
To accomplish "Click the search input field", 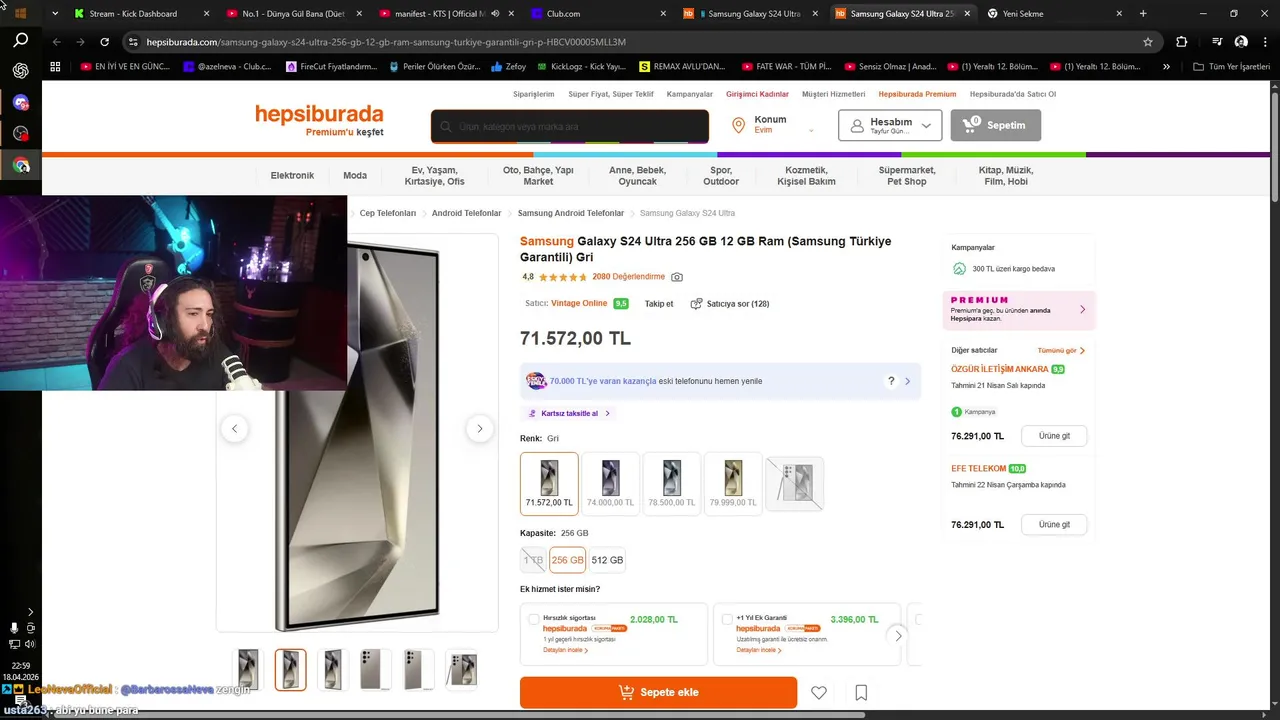I will click(570, 127).
